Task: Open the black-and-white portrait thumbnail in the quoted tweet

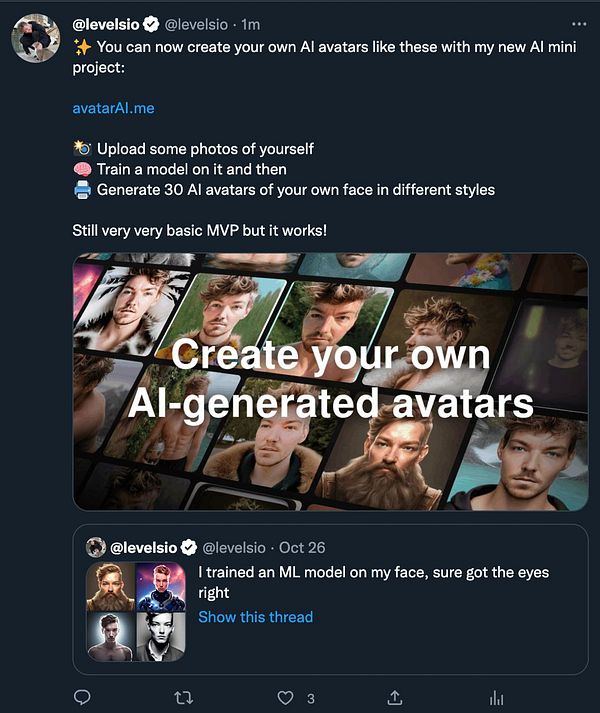Action: 161,636
